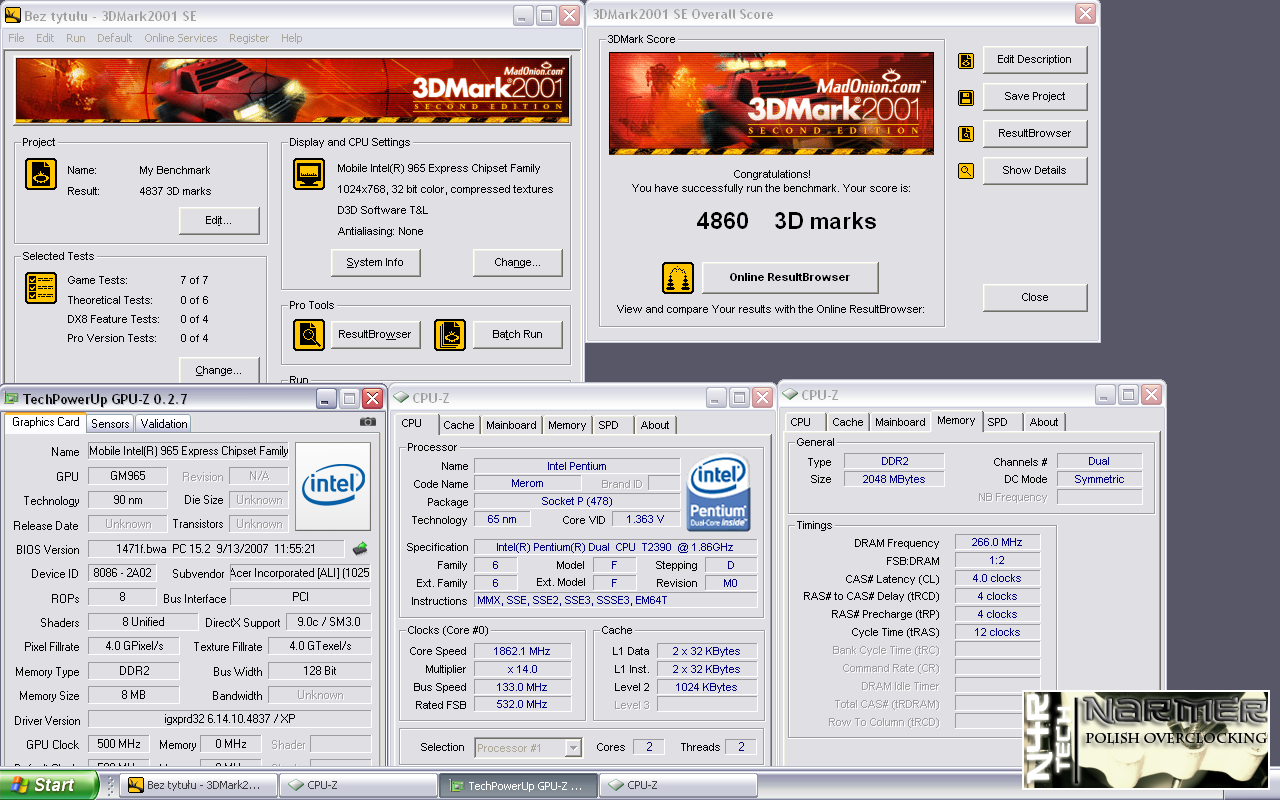
Task: Open the Mainboard tab in right CPU-Z window
Action: [900, 422]
